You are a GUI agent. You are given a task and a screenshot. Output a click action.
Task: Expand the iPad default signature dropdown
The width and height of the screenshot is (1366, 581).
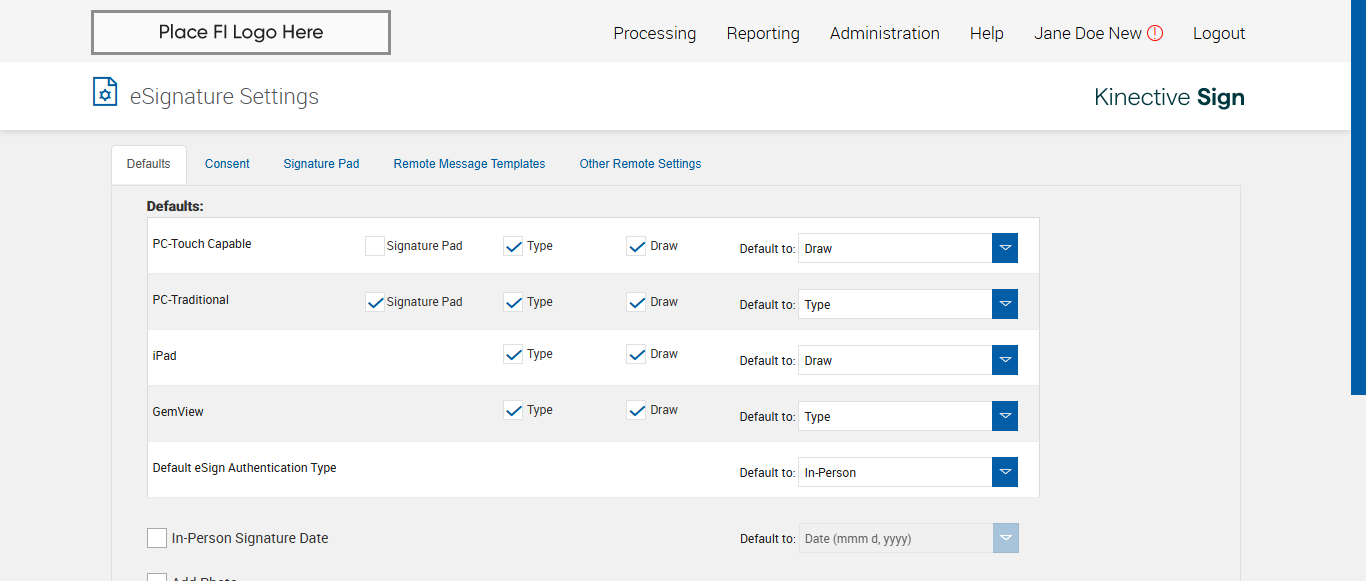coord(1005,360)
